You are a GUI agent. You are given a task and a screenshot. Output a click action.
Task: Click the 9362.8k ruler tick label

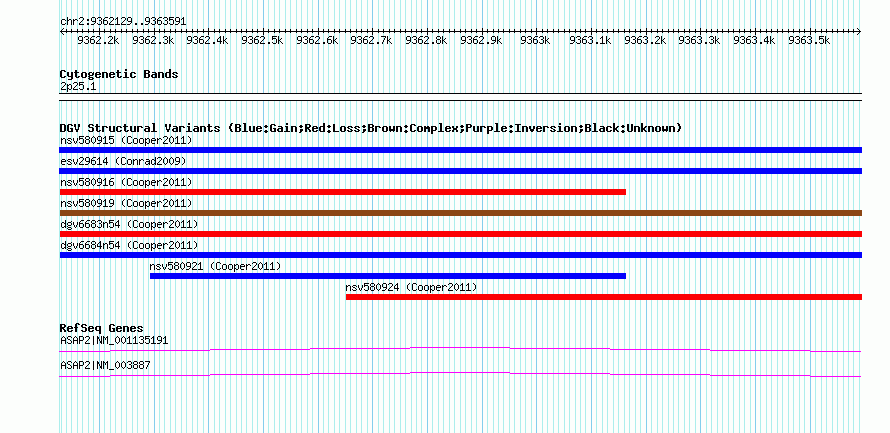(x=426, y=40)
